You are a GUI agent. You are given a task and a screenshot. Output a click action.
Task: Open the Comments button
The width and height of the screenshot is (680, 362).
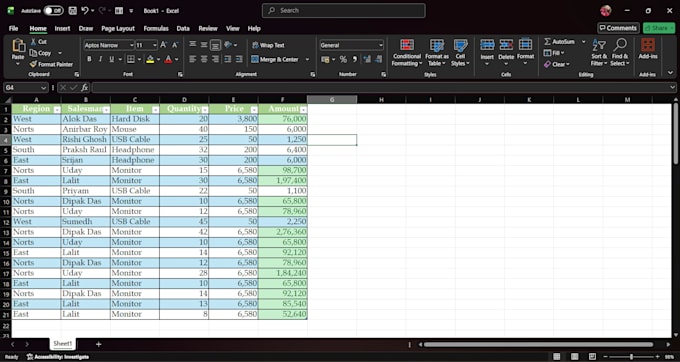pyautogui.click(x=618, y=28)
